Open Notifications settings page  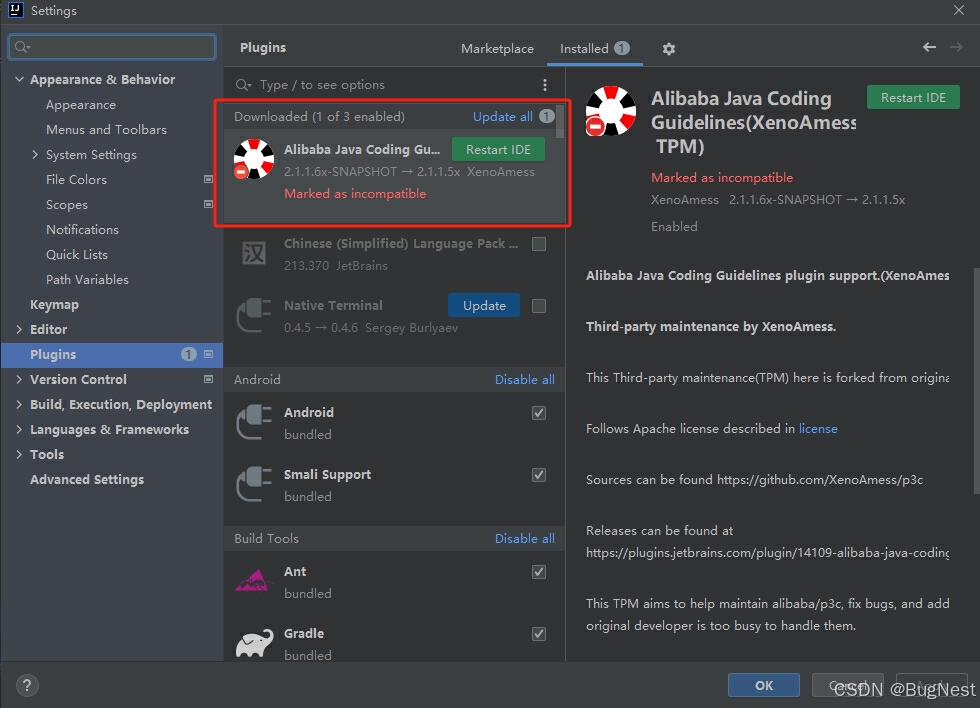[x=82, y=229]
